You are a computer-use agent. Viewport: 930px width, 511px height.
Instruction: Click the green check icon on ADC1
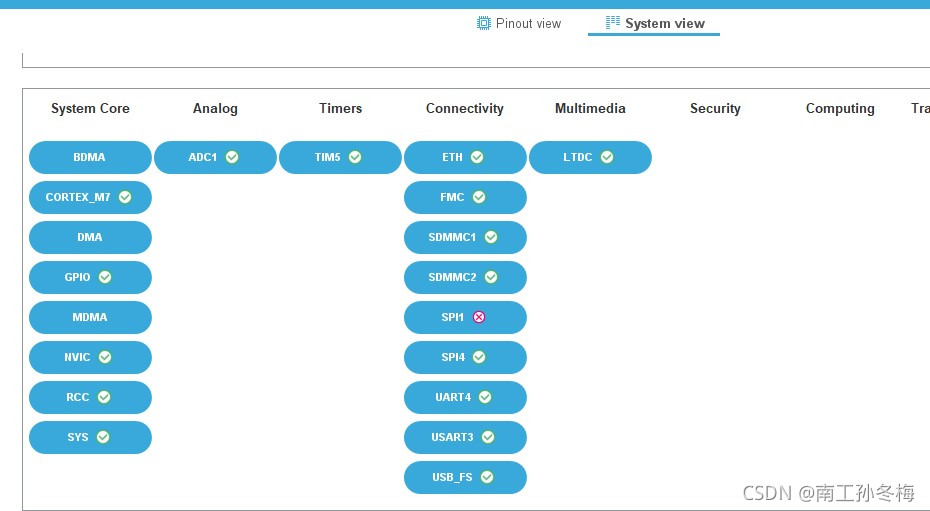[x=232, y=157]
